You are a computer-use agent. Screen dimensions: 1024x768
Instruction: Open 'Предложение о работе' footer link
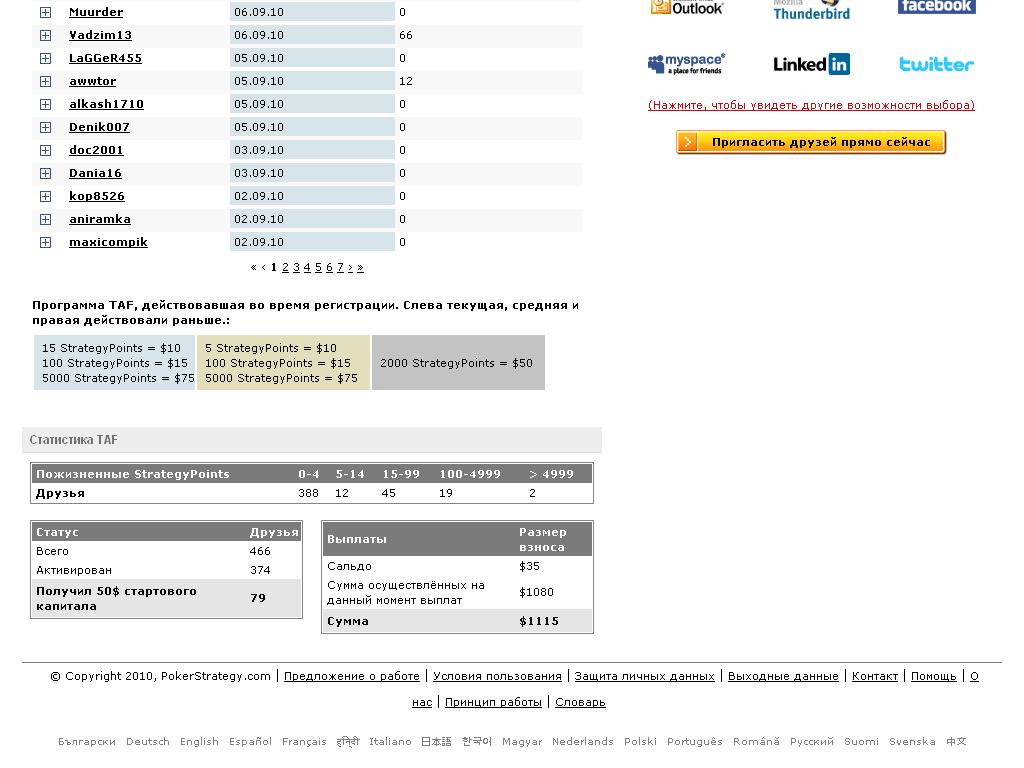[352, 677]
